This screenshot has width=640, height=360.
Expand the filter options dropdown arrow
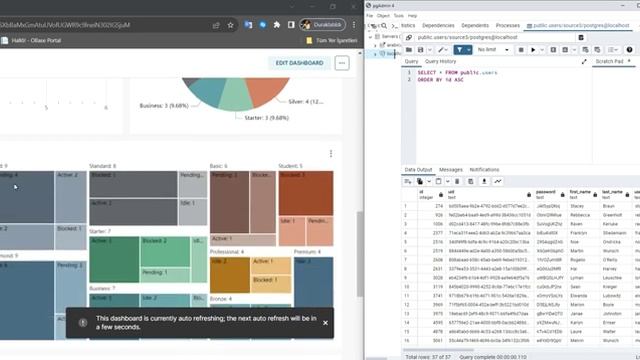click(x=469, y=50)
